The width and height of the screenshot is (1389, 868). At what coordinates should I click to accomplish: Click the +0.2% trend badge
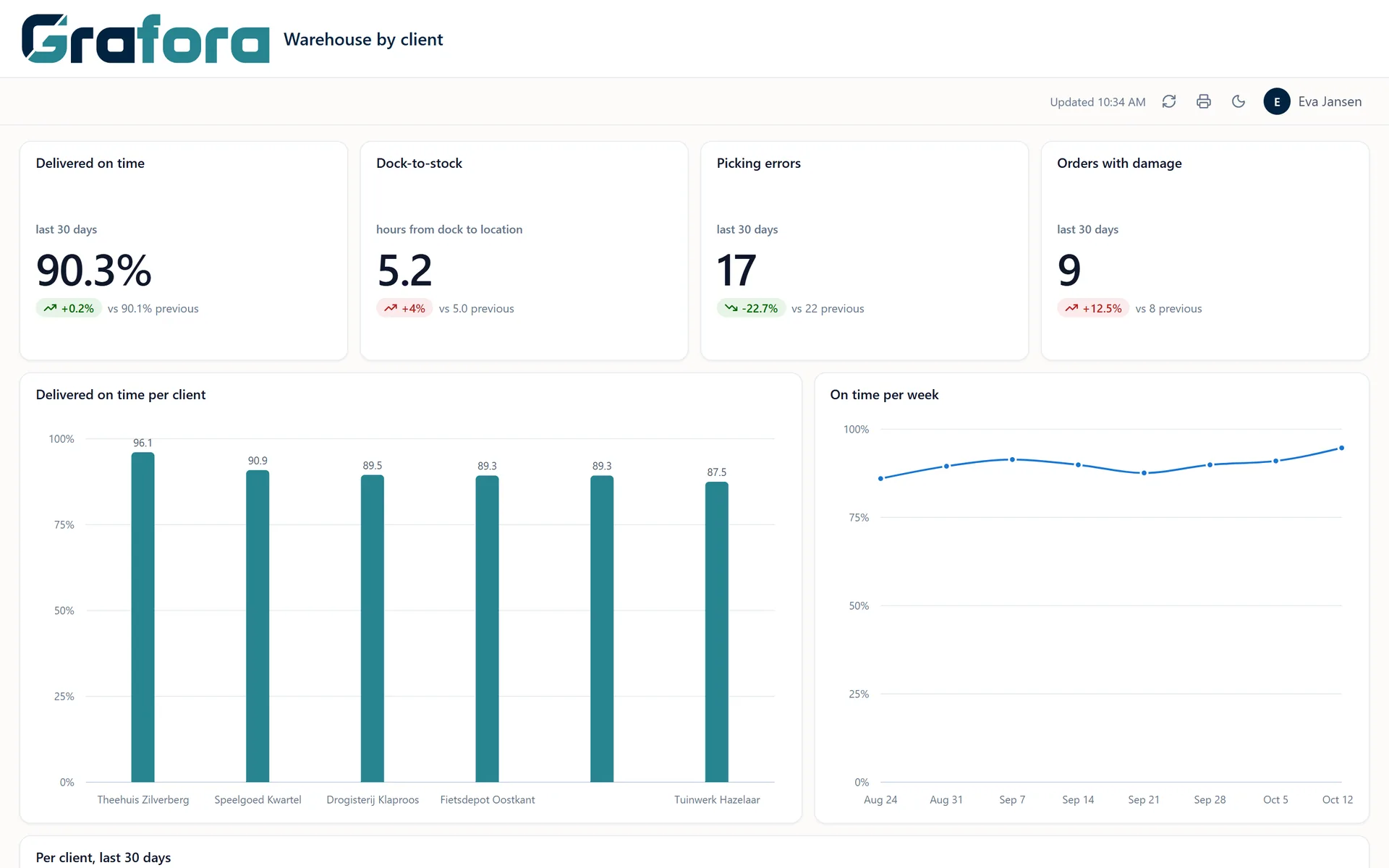click(69, 308)
